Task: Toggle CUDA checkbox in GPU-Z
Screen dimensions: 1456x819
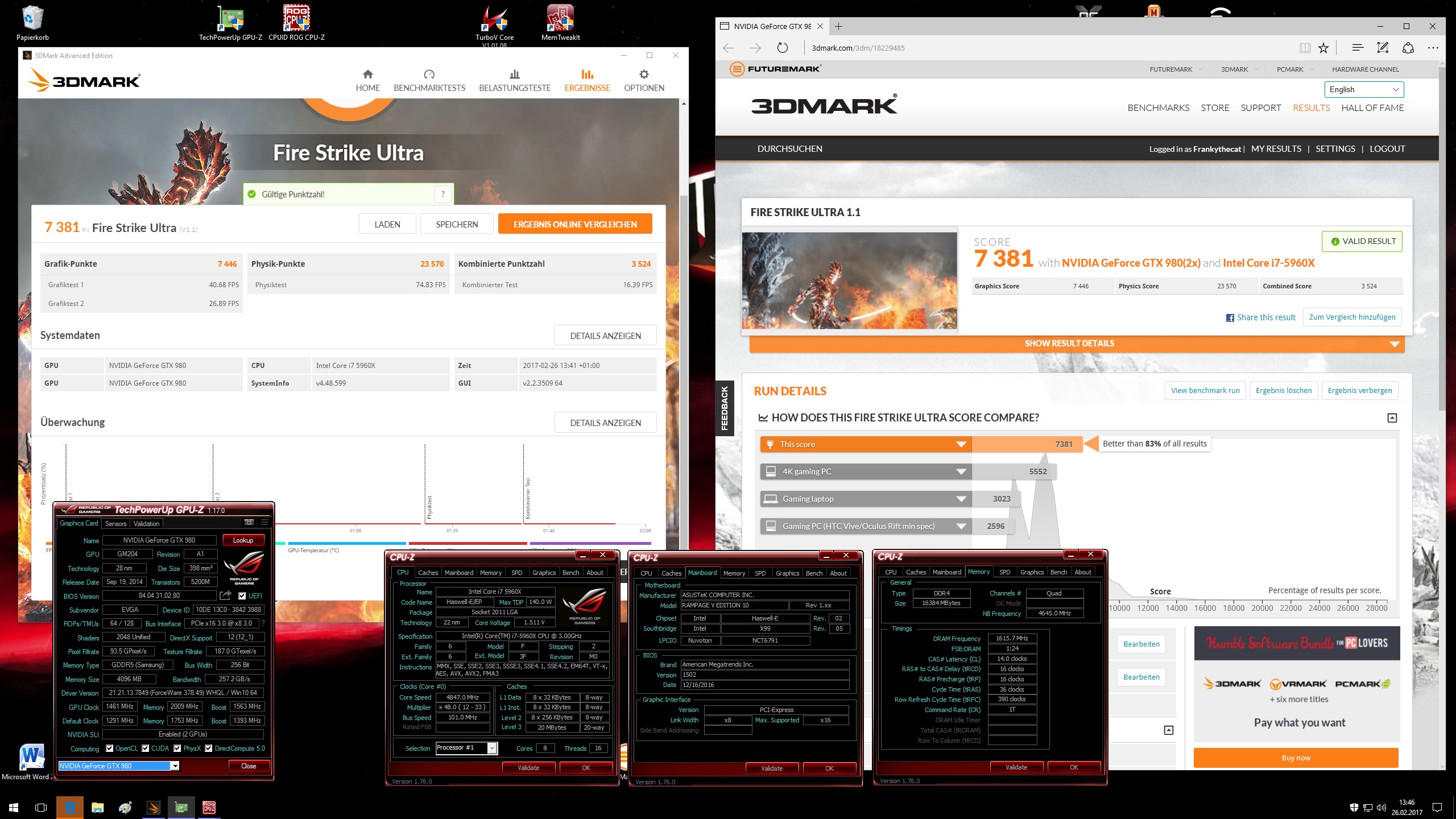Action: [146, 748]
